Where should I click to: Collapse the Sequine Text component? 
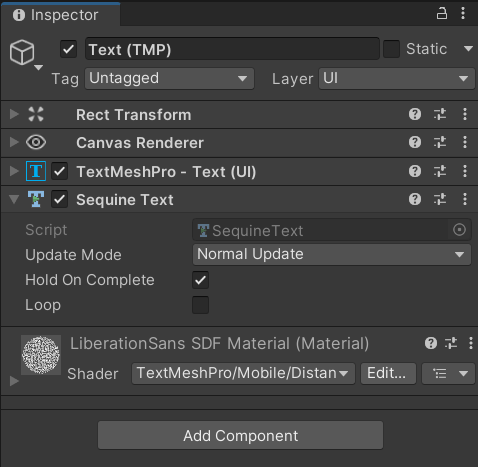tap(14, 199)
